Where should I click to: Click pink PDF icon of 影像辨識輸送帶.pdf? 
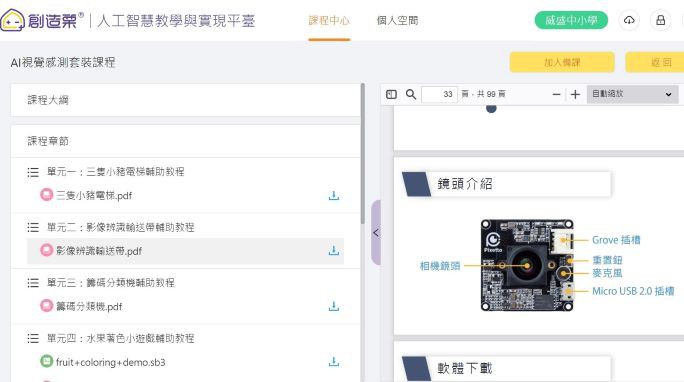tap(47, 250)
